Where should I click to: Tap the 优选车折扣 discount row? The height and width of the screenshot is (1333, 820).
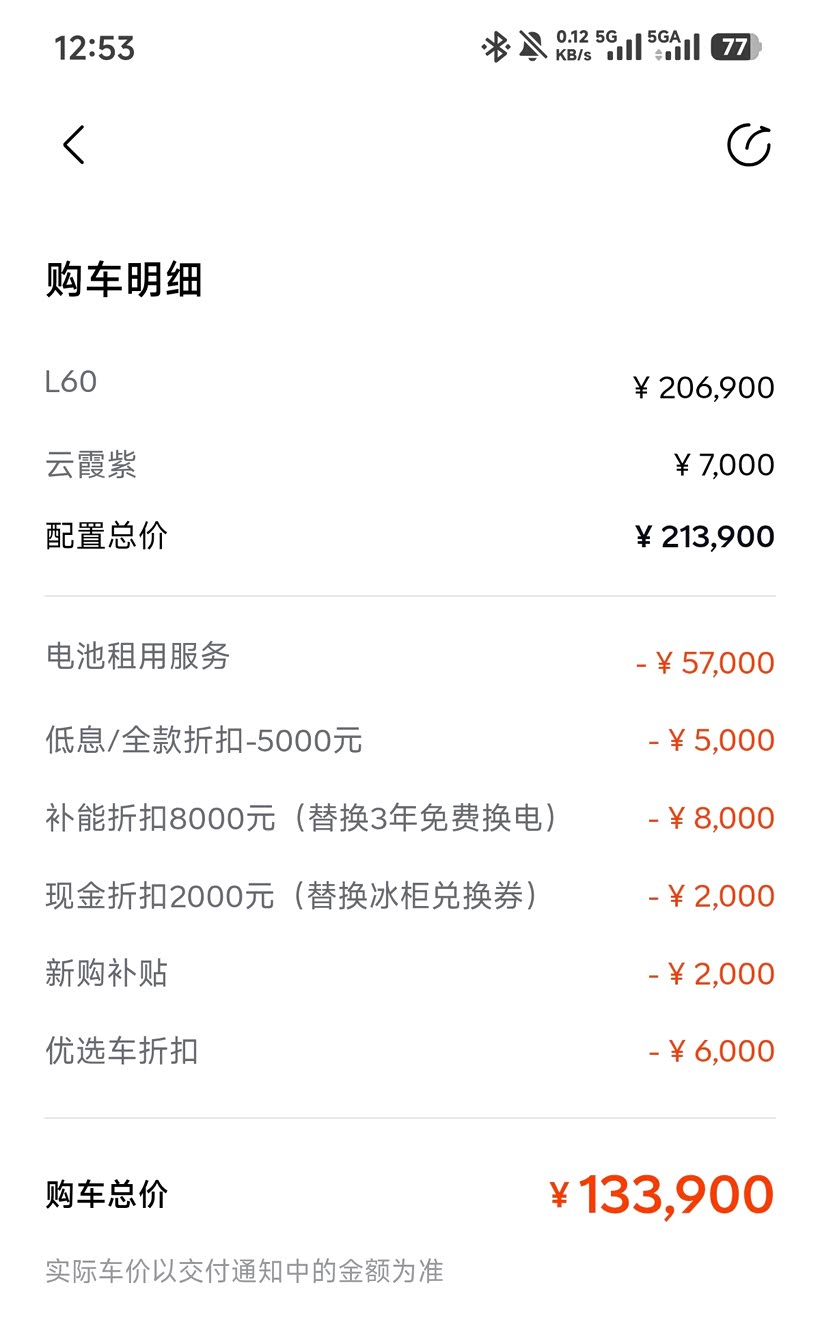point(122,1051)
